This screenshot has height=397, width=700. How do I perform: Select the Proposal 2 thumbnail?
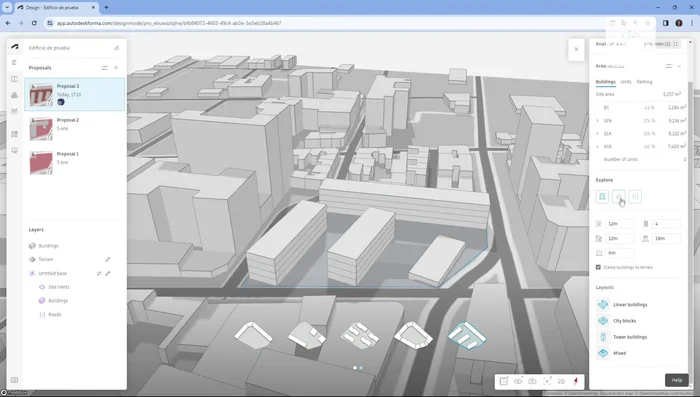[x=41, y=129]
